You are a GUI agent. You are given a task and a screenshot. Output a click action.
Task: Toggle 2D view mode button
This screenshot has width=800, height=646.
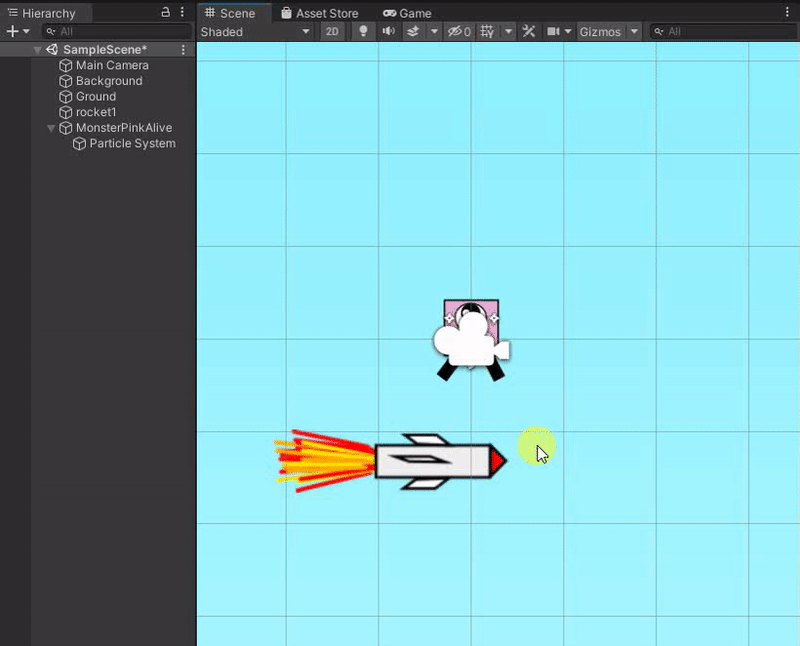[332, 32]
